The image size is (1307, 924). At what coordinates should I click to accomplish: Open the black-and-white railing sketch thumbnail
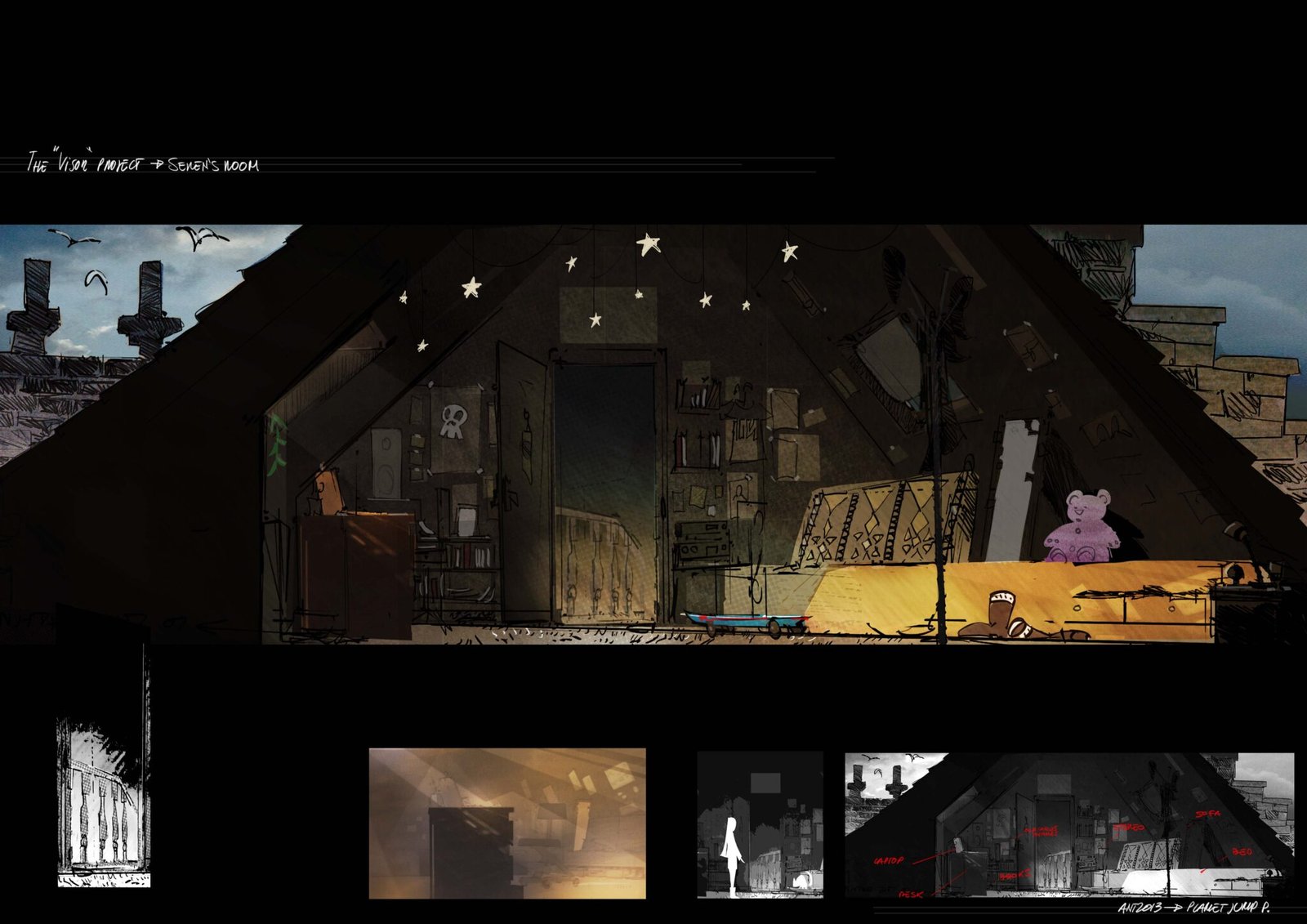tap(104, 802)
